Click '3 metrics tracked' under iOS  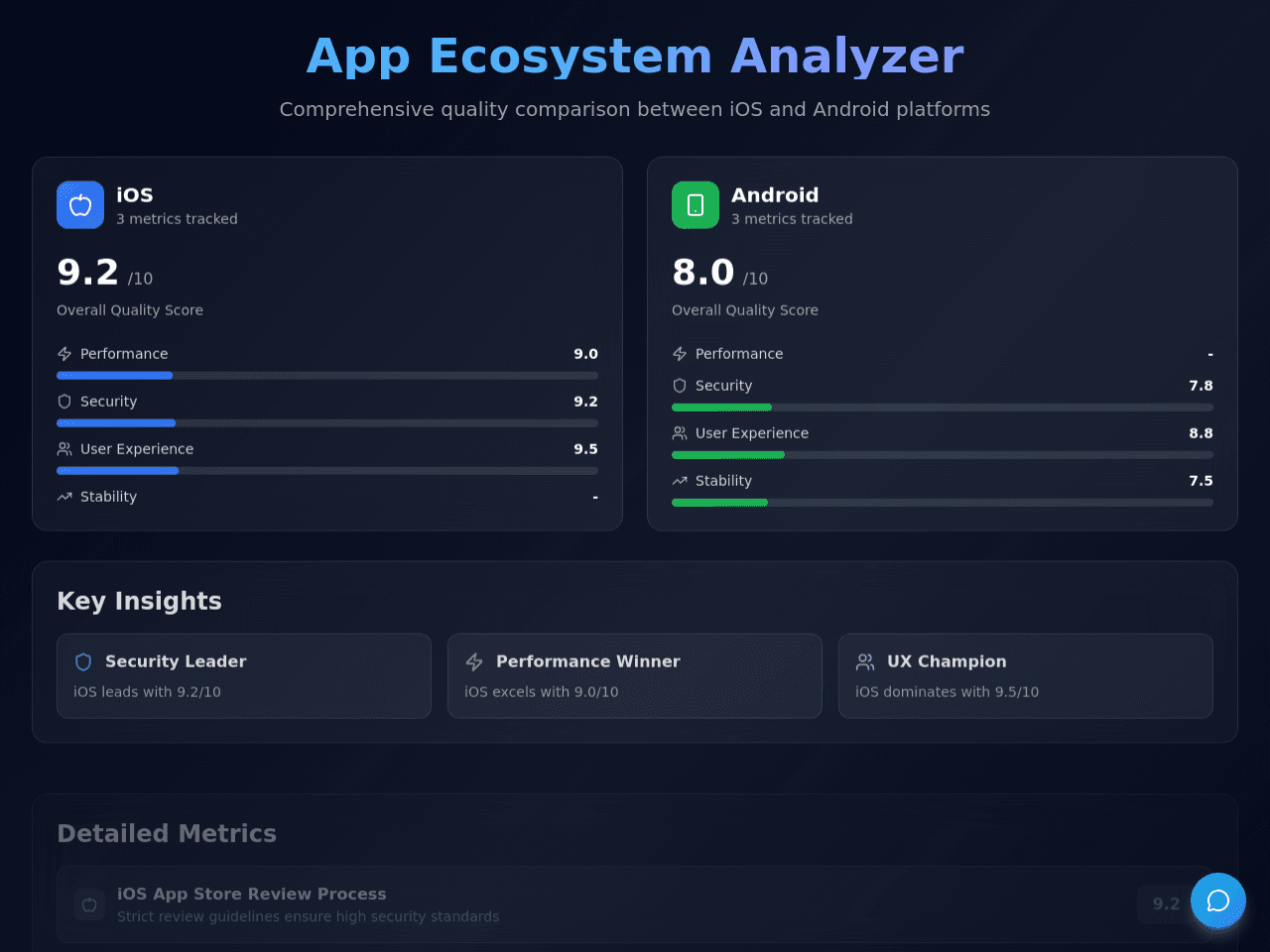point(177,219)
